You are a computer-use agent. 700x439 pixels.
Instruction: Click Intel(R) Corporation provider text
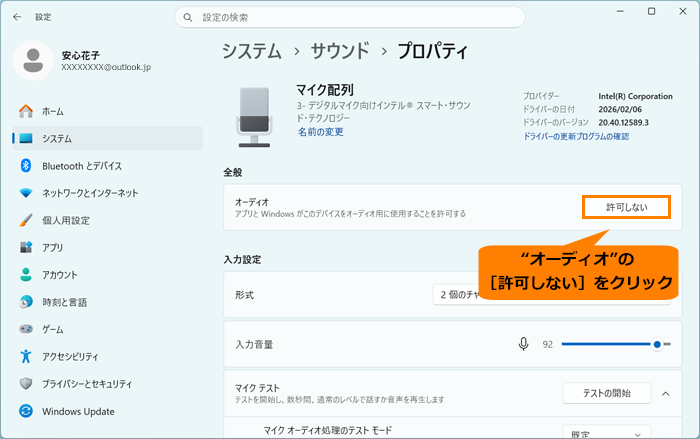point(635,96)
